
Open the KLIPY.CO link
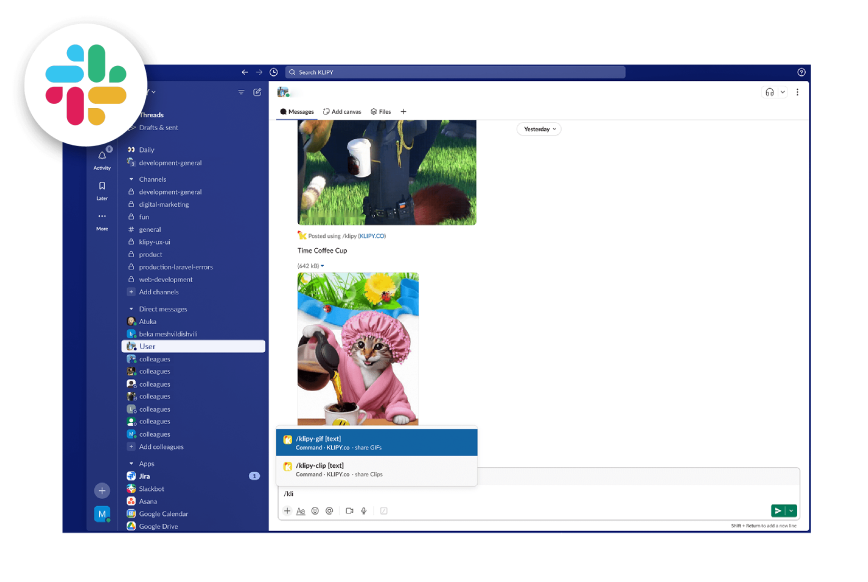click(370, 235)
